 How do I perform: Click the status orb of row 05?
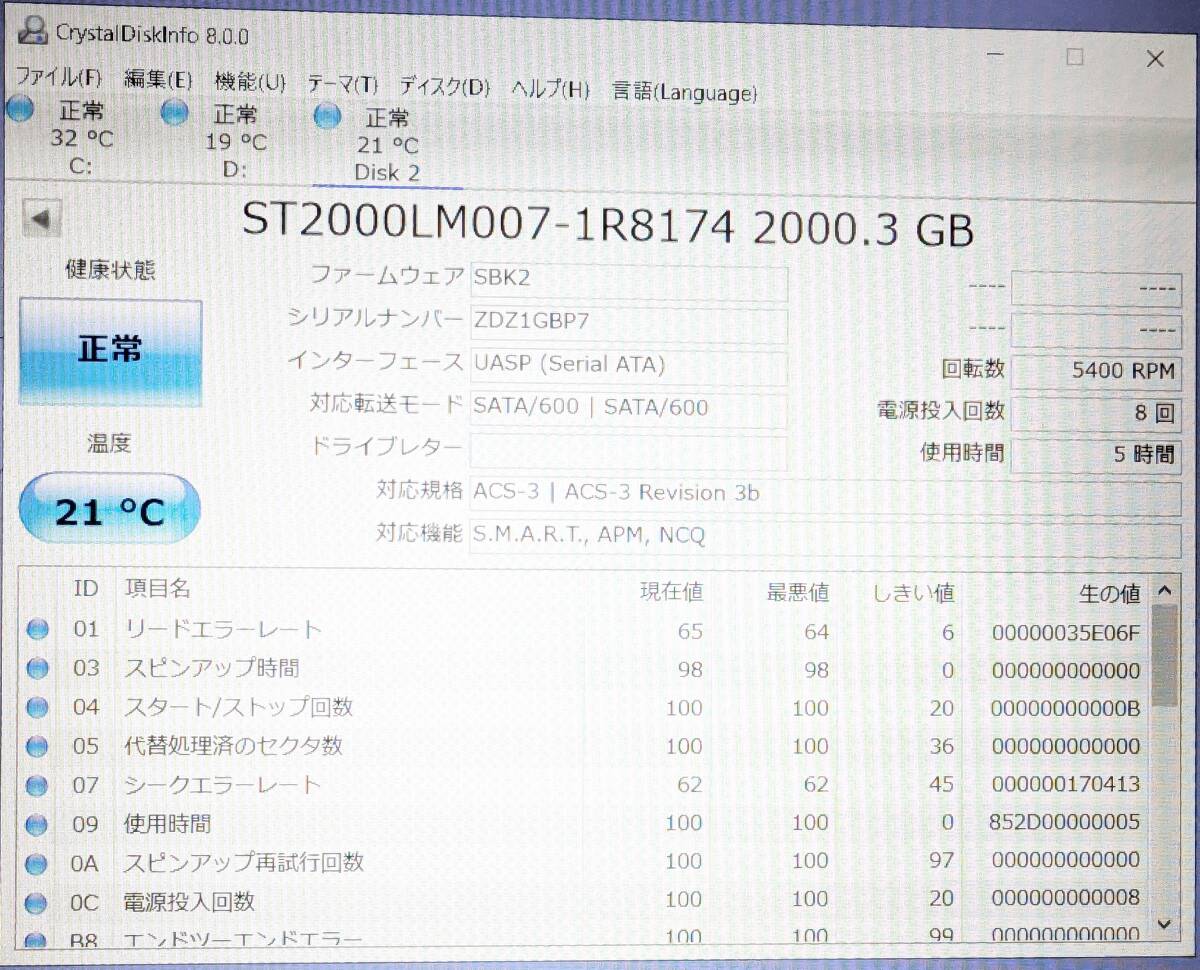(x=37, y=746)
